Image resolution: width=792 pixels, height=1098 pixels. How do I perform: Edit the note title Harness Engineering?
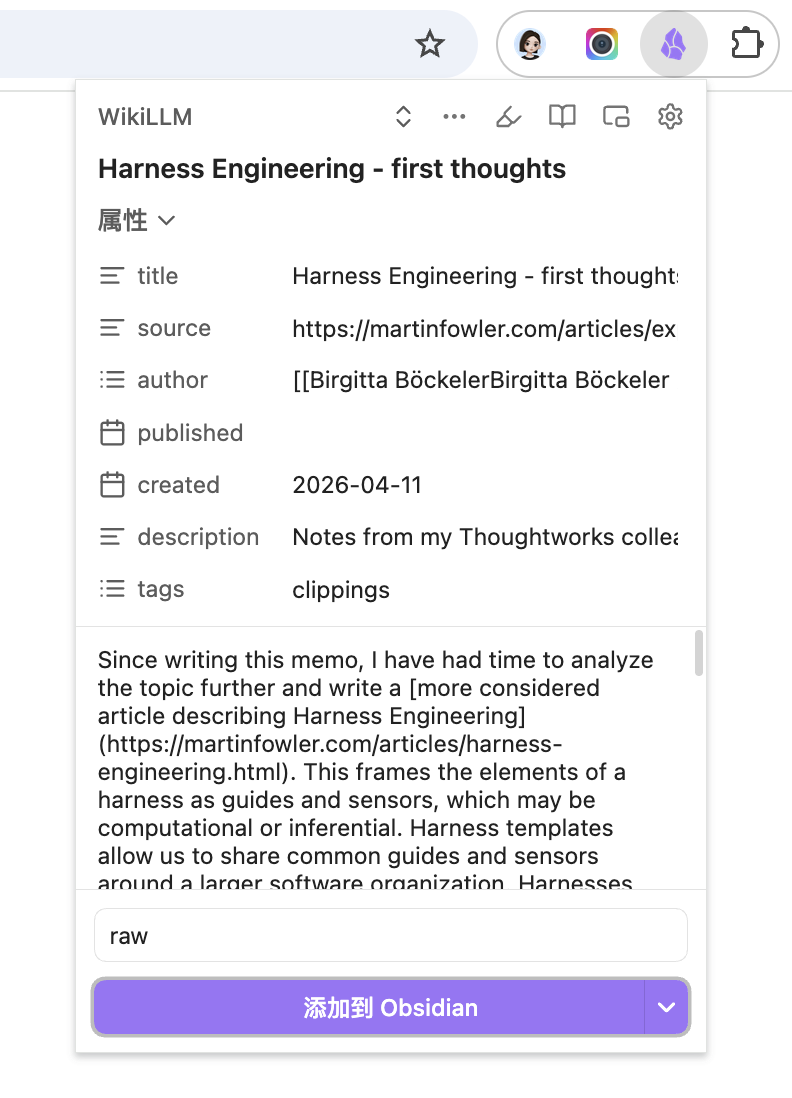[332, 169]
